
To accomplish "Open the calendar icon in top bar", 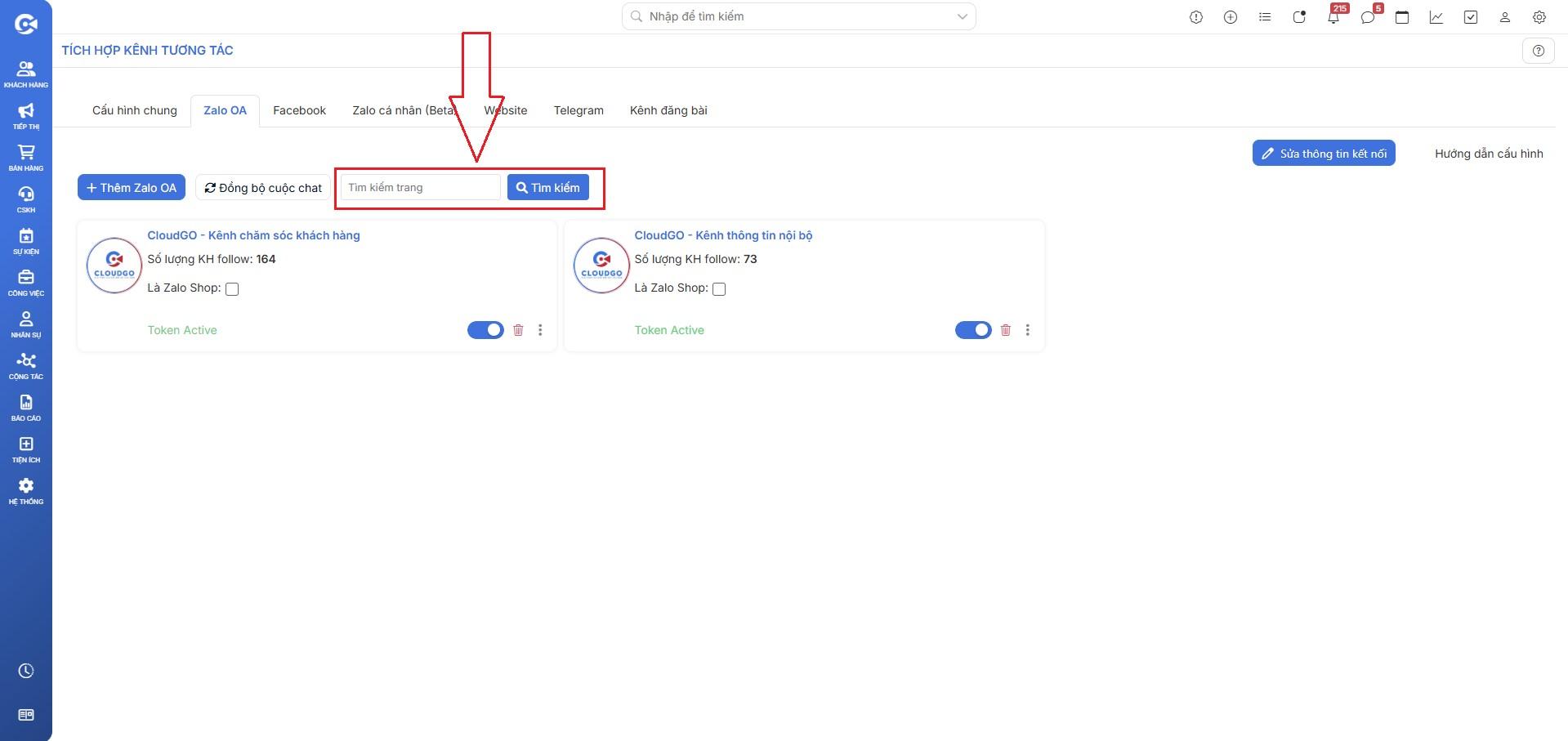I will point(1402,17).
